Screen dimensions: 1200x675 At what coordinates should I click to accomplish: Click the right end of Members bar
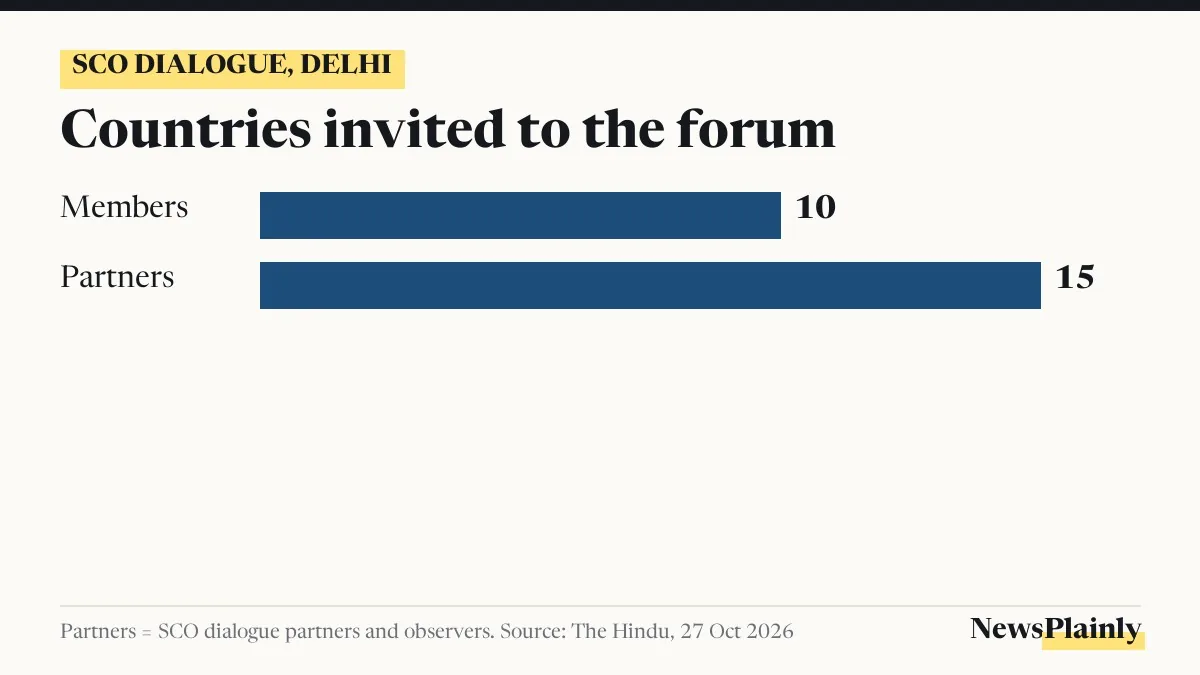point(776,215)
